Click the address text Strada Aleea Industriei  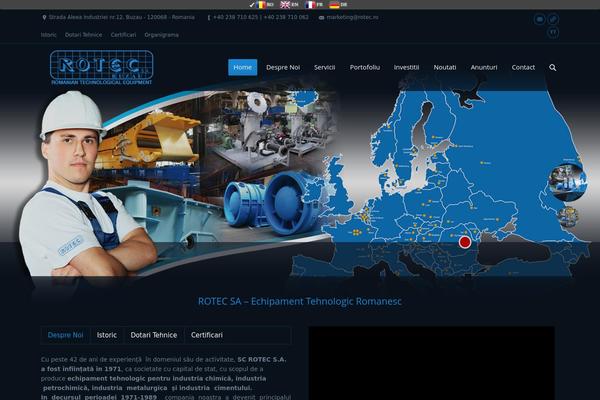click(121, 17)
